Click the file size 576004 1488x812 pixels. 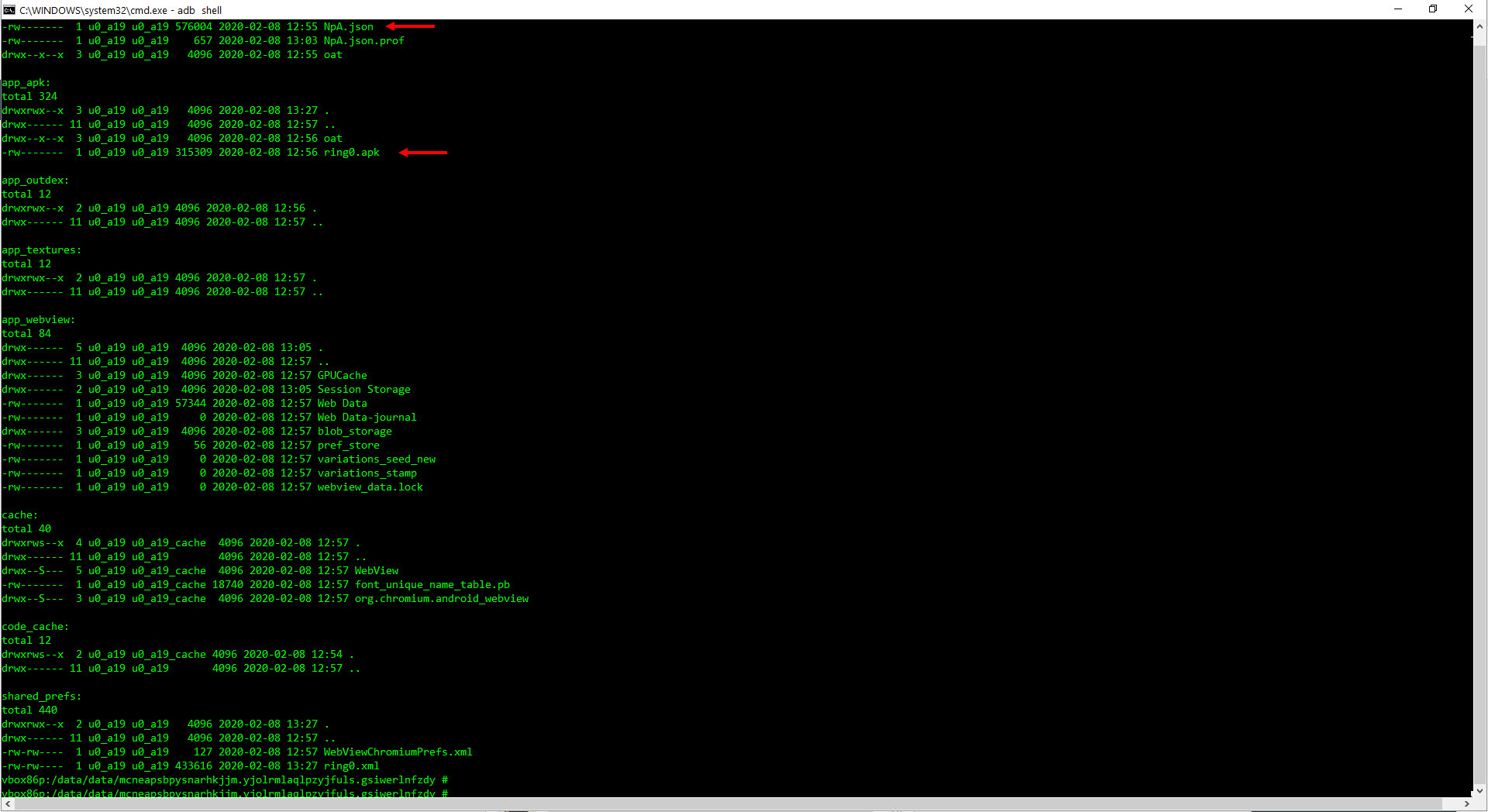click(194, 27)
